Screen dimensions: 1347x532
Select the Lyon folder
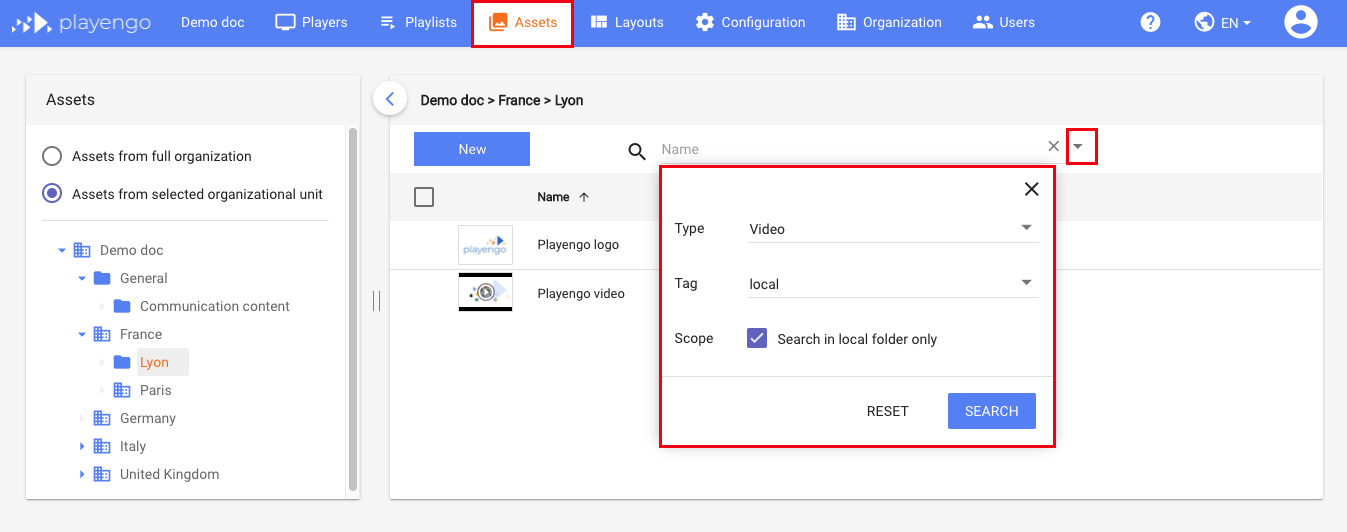(154, 362)
